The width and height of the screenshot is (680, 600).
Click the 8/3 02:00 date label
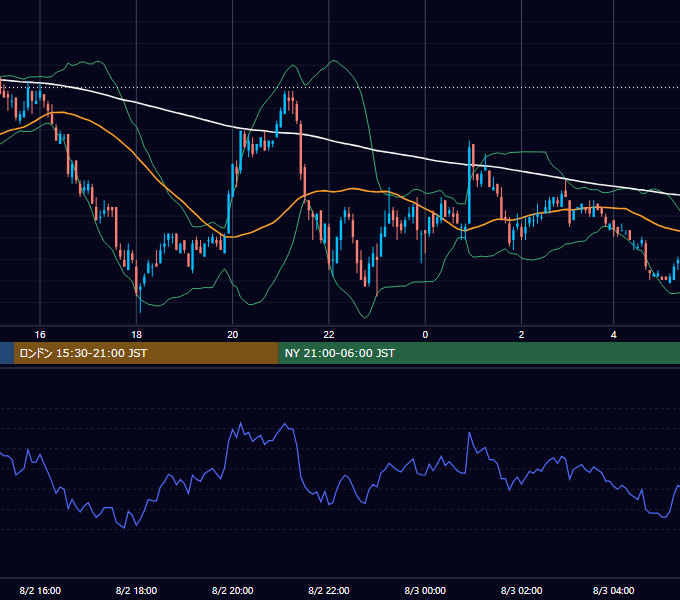[x=521, y=590]
